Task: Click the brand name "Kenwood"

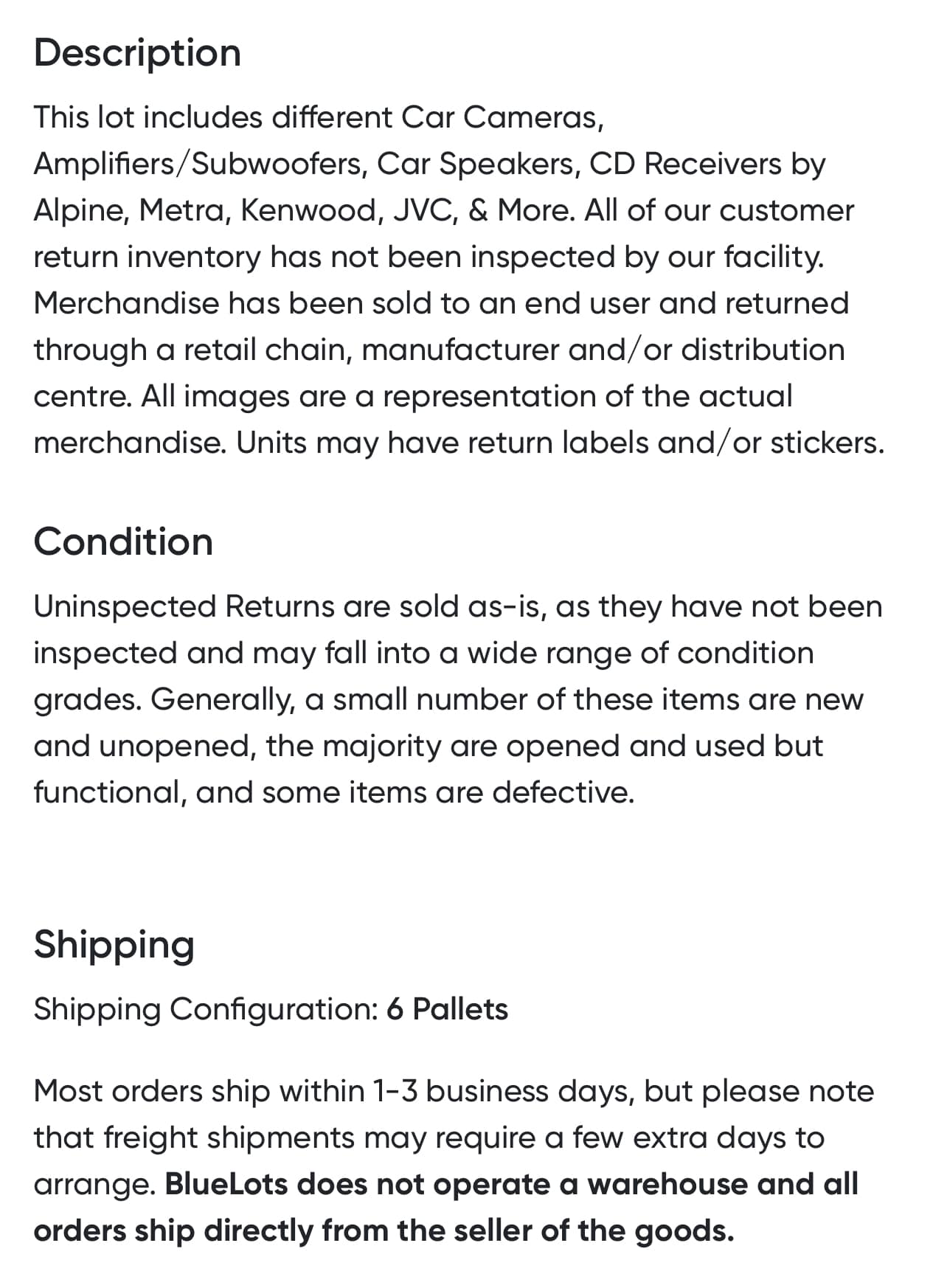Action: click(x=310, y=211)
